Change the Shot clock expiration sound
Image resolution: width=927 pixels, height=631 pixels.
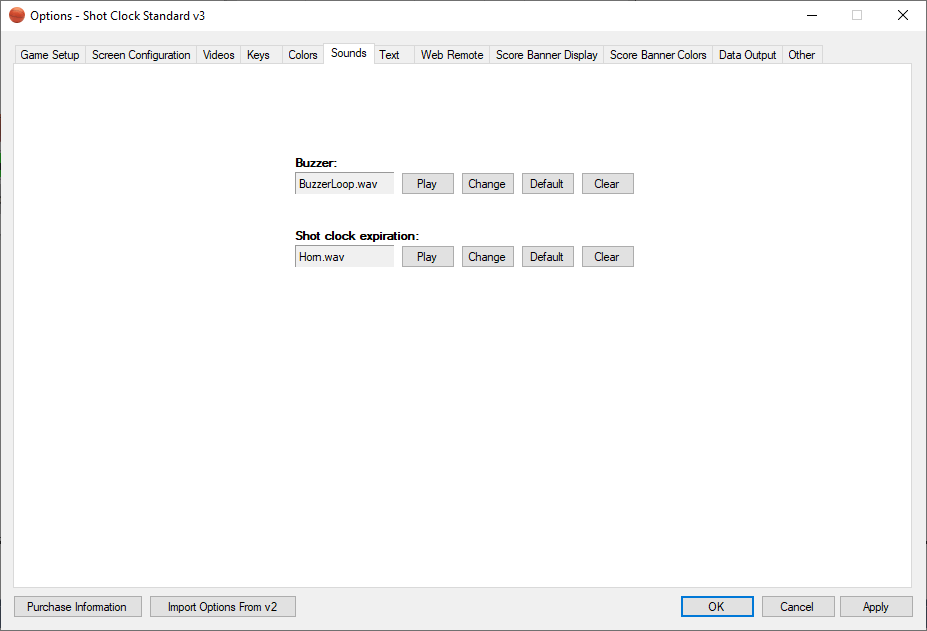(x=487, y=257)
